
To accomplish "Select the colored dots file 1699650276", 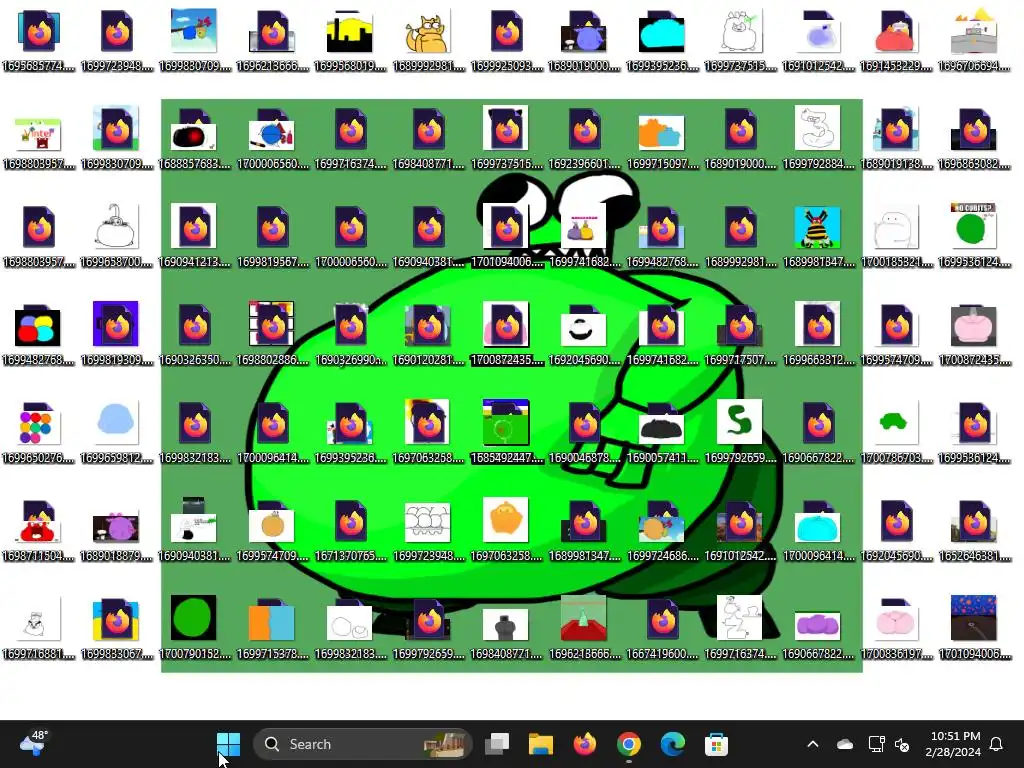I will [39, 432].
